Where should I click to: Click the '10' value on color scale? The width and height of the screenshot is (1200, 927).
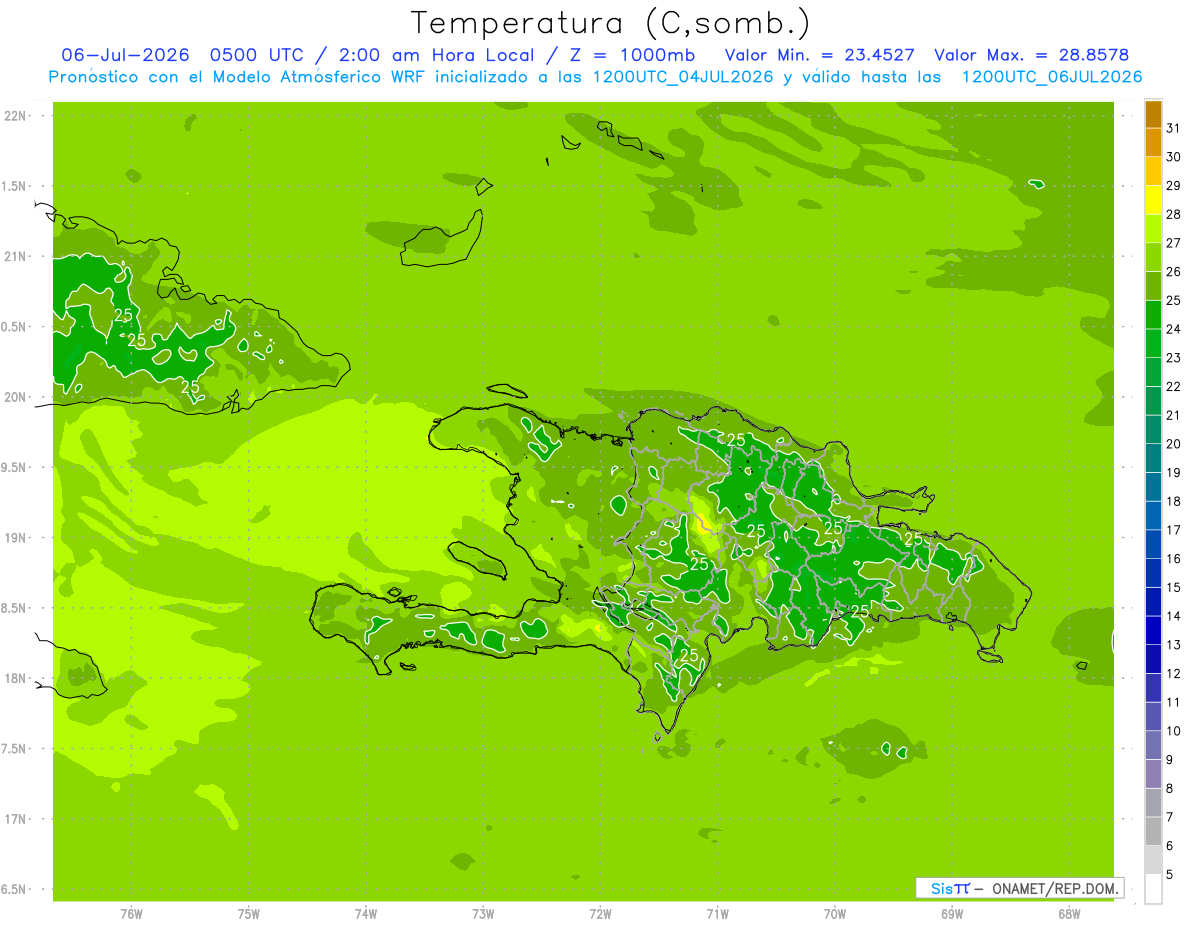(x=1174, y=731)
